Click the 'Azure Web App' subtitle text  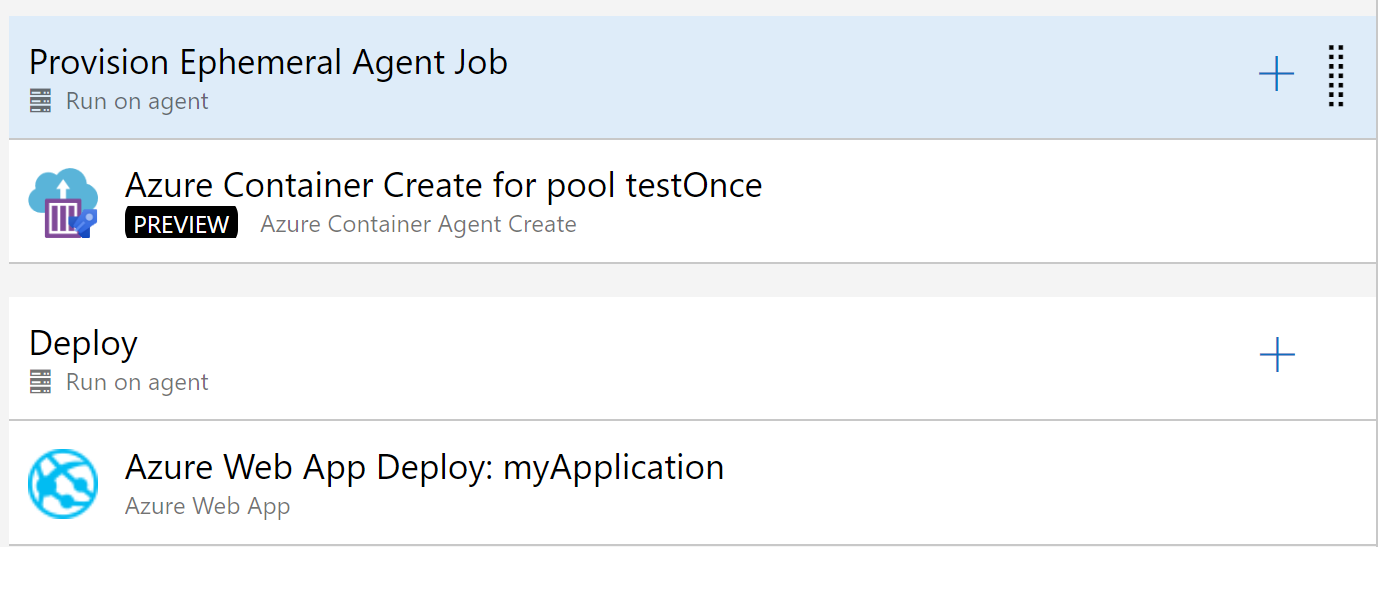coord(207,506)
